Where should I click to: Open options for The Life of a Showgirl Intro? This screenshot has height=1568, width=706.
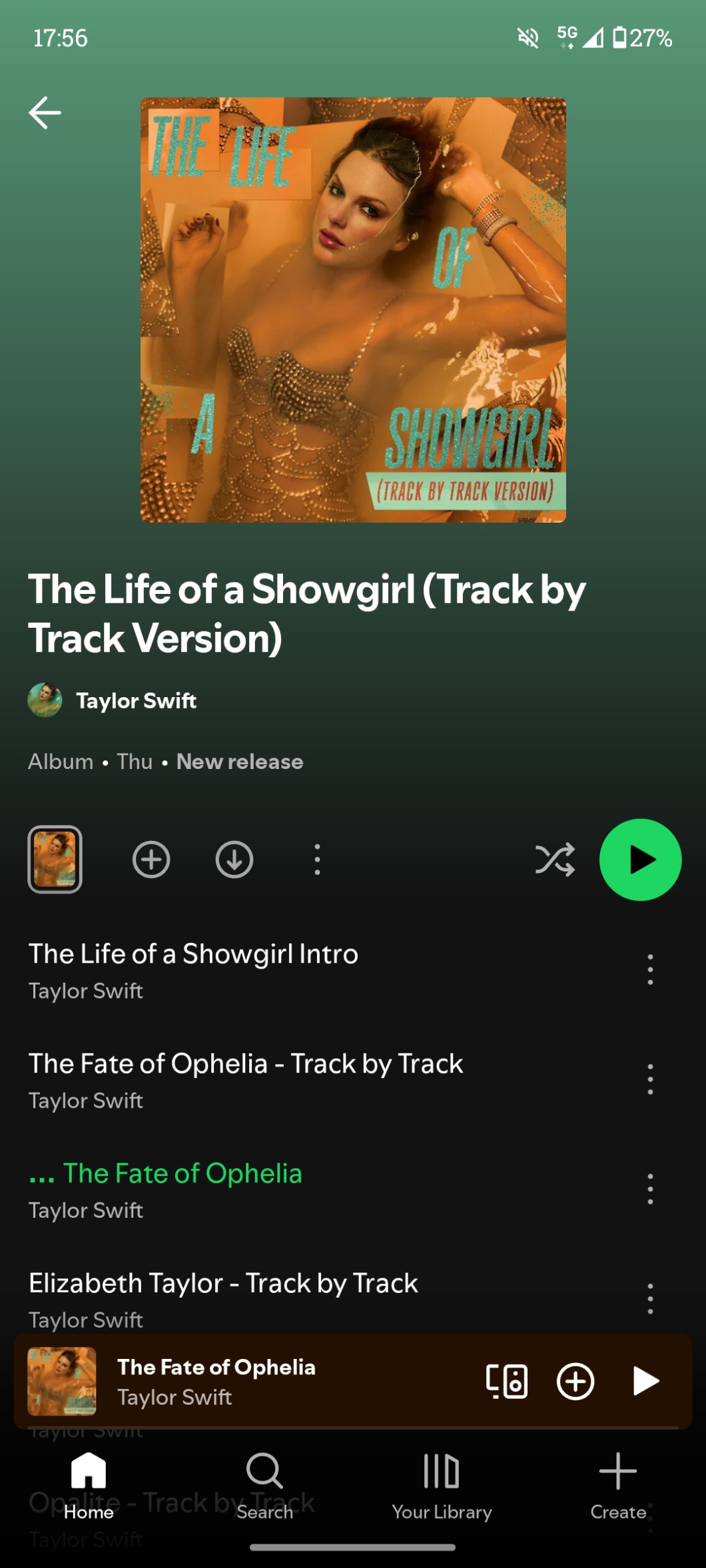650,969
